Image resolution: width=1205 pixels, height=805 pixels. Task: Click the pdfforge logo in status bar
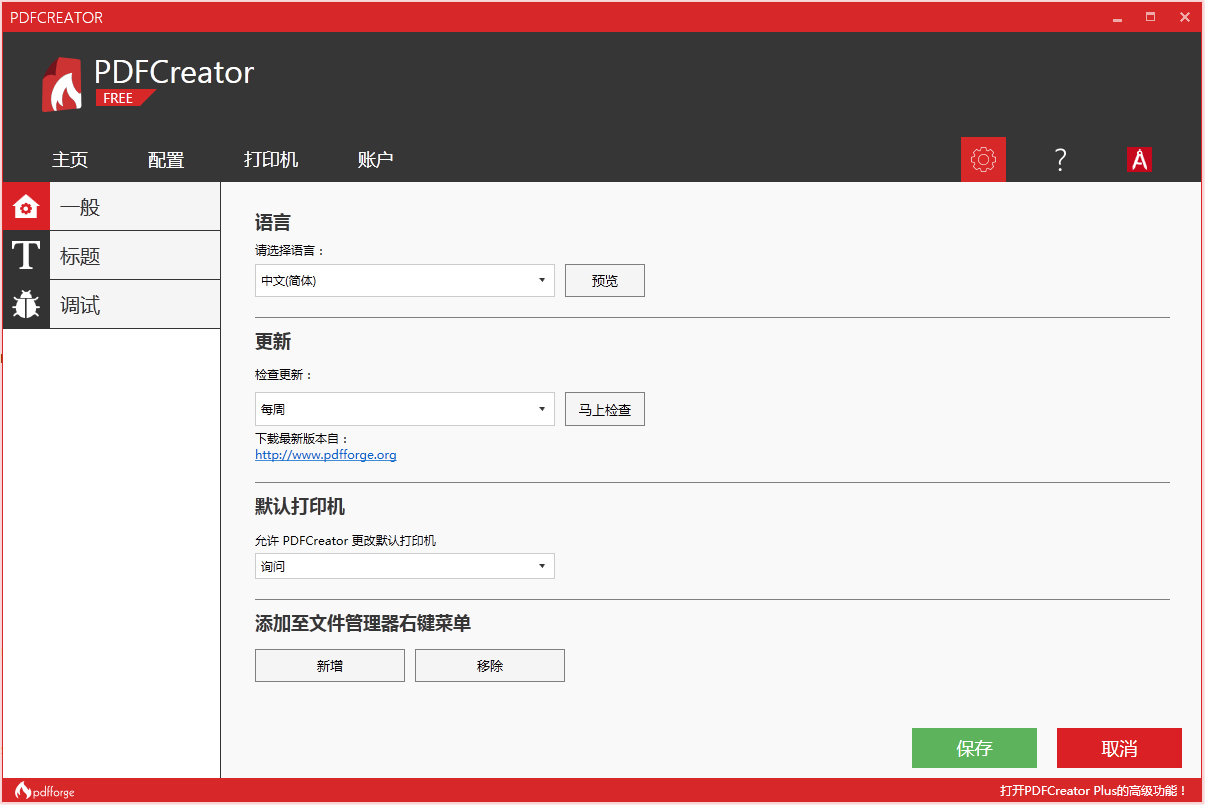coord(45,791)
